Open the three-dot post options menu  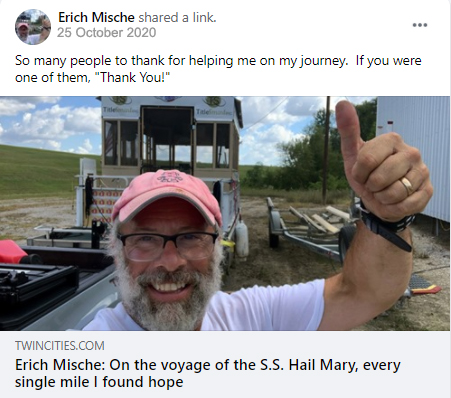(420, 25)
